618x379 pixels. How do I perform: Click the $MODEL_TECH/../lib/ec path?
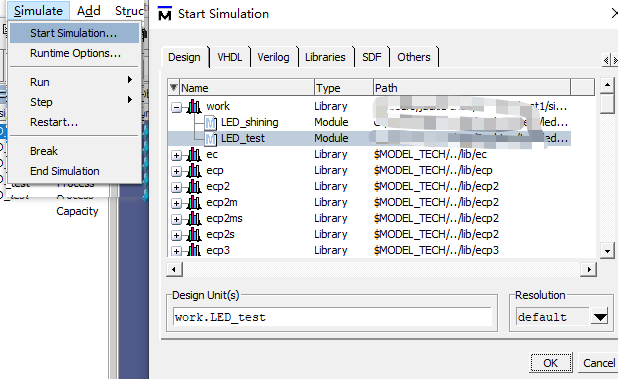click(430, 154)
